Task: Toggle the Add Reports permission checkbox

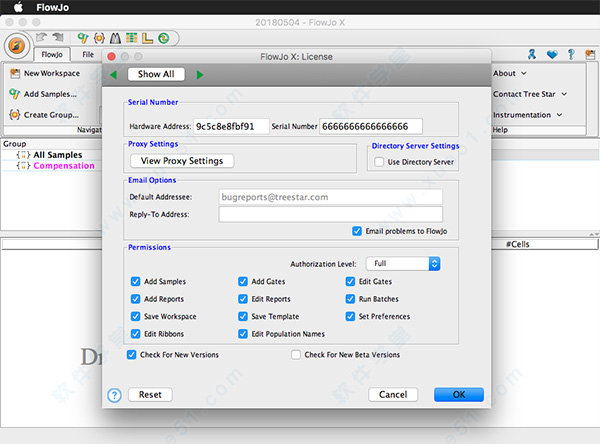Action: coord(135,299)
